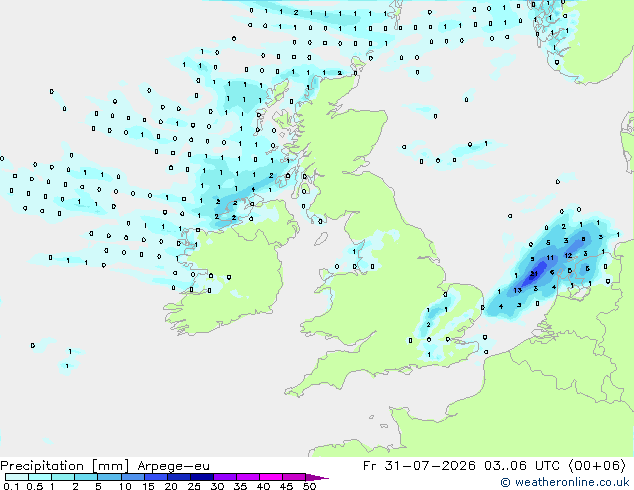The image size is (634, 490).
Task: Click the '45' legend scale label
Action: (x=286, y=486)
